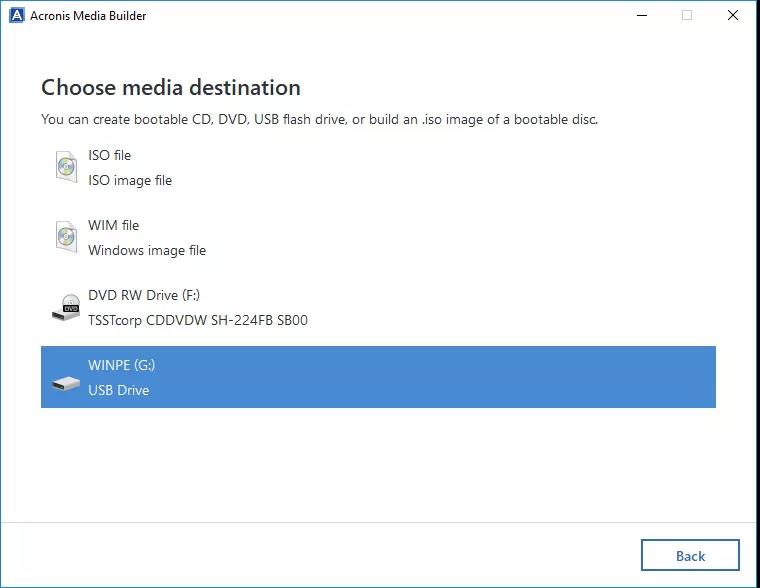Click the WIM file disc icon

point(66,238)
